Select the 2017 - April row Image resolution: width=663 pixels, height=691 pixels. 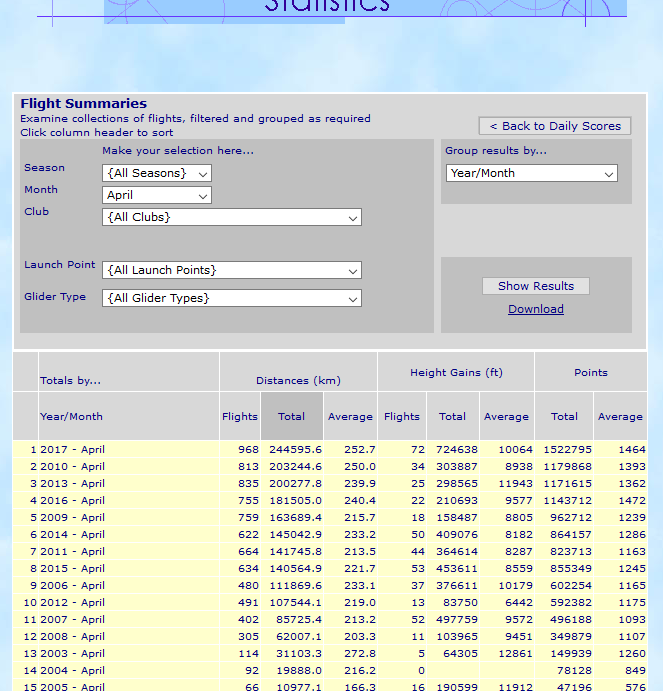(72, 450)
